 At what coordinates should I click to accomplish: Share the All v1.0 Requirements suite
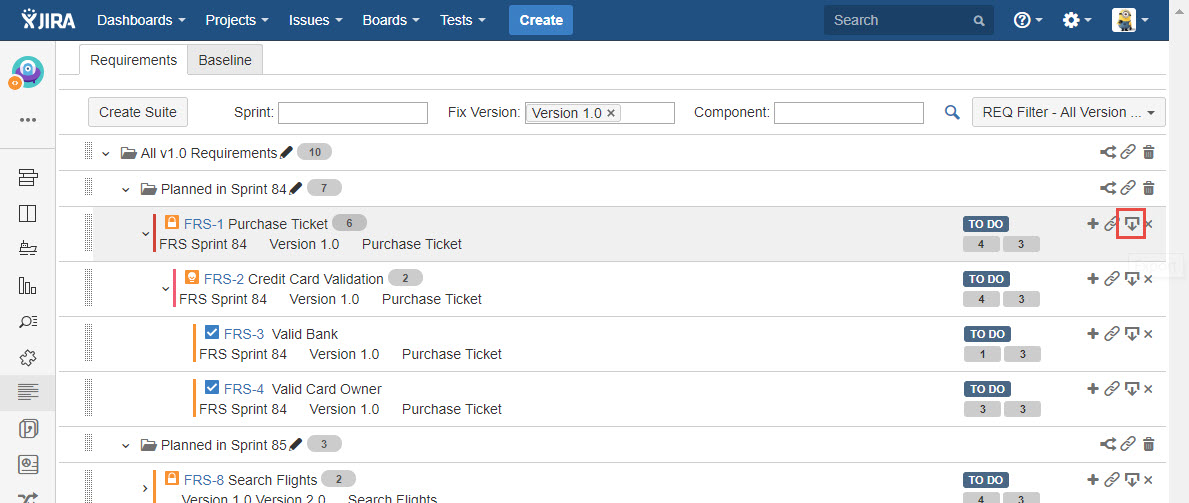tap(1108, 152)
